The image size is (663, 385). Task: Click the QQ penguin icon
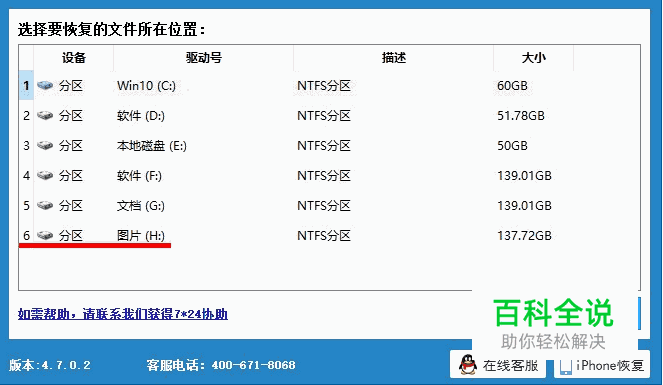click(468, 365)
